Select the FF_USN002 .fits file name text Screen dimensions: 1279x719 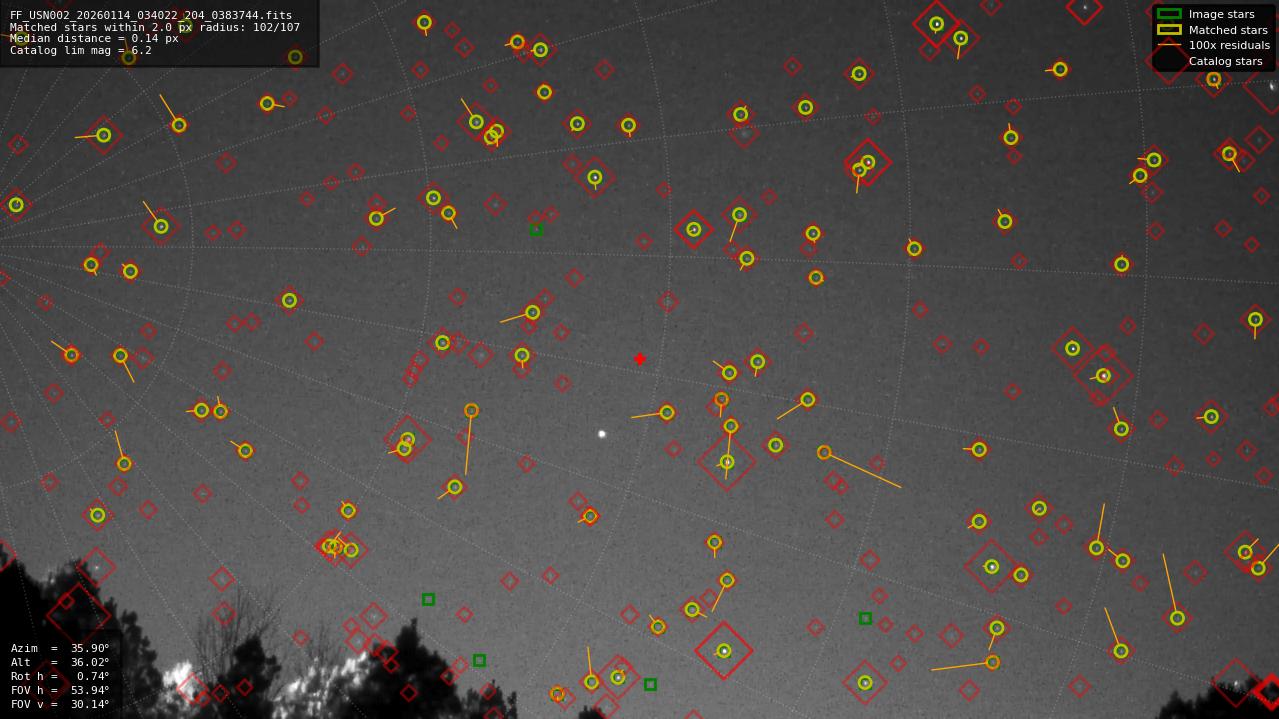(x=151, y=15)
